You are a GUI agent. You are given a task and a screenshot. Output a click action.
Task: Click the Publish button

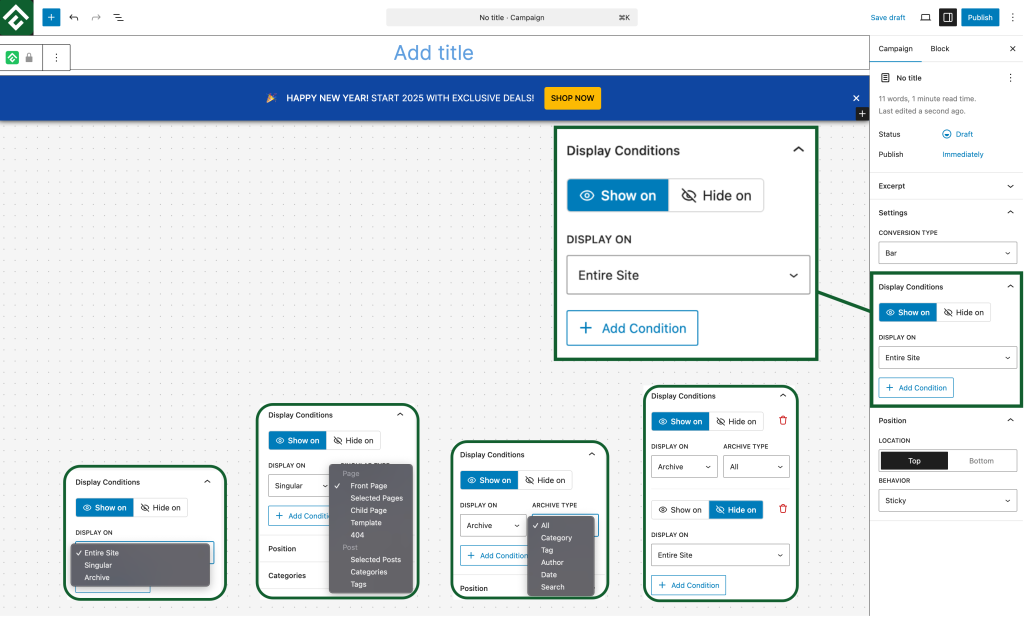point(980,17)
